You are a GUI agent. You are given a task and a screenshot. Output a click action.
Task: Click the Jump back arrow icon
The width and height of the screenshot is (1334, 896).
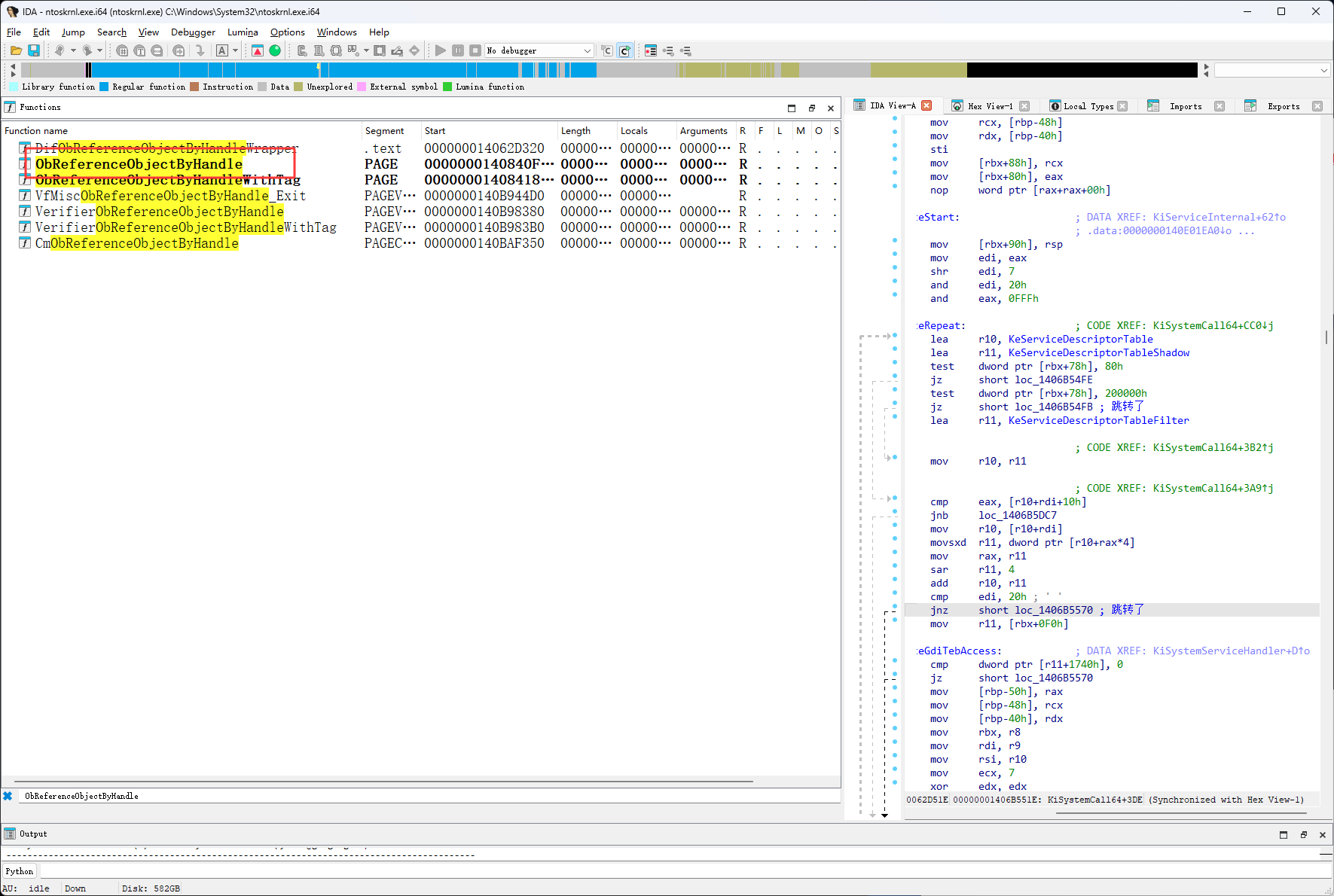point(60,50)
